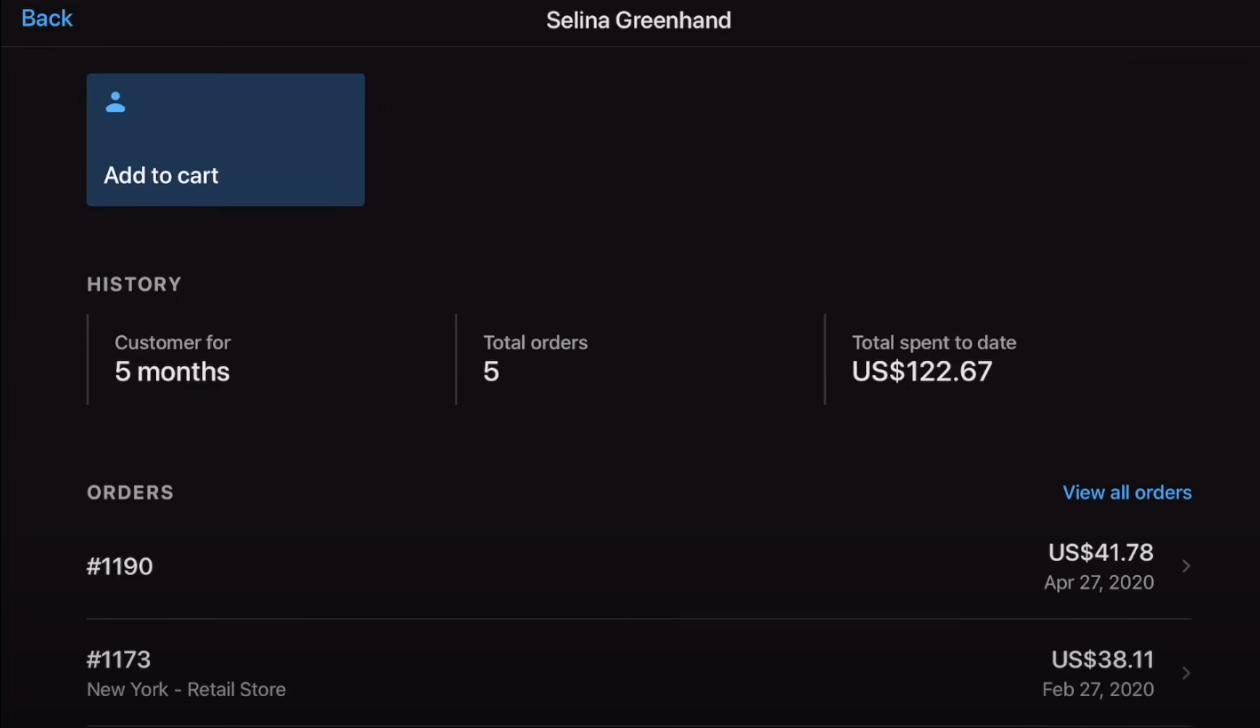Viewport: 1260px width, 728px height.
Task: Click the US$122.67 total spent value
Action: click(x=922, y=371)
